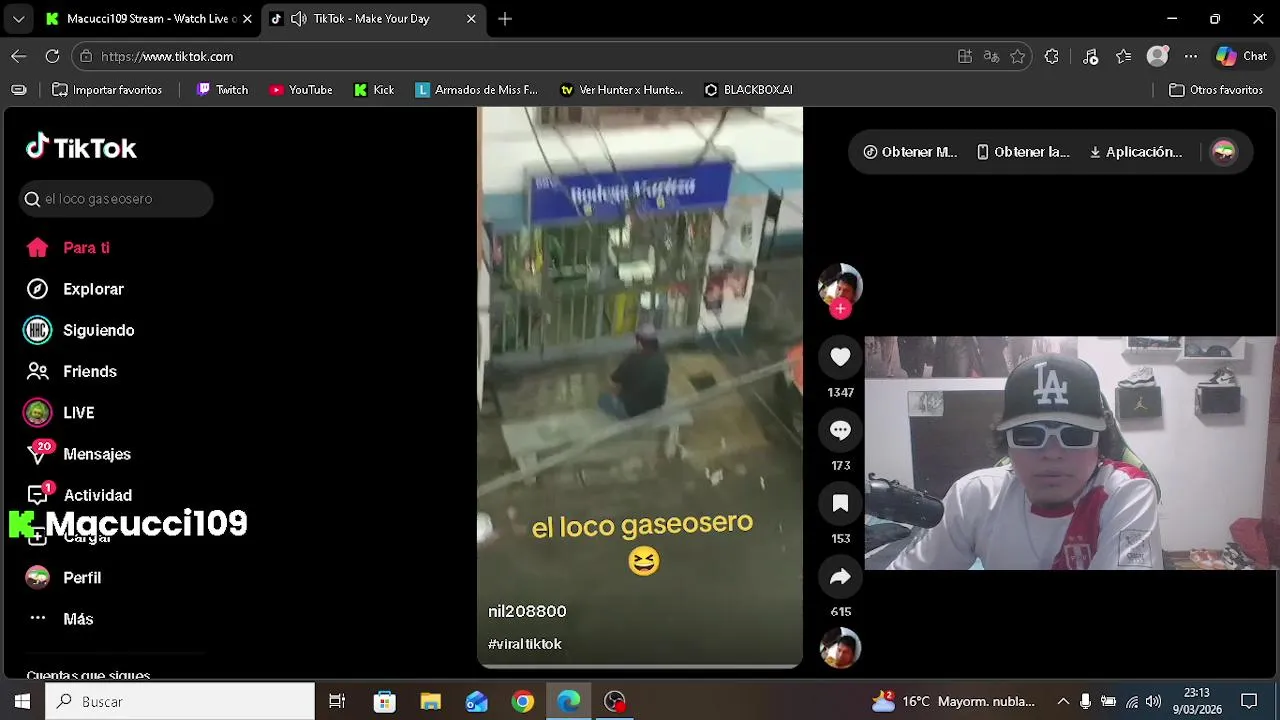Open YouTube bookmark
This screenshot has width=1280, height=720.
[300, 90]
